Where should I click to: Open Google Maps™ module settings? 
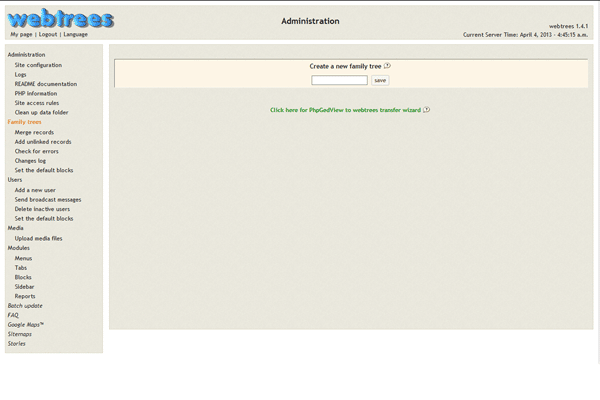[26, 324]
